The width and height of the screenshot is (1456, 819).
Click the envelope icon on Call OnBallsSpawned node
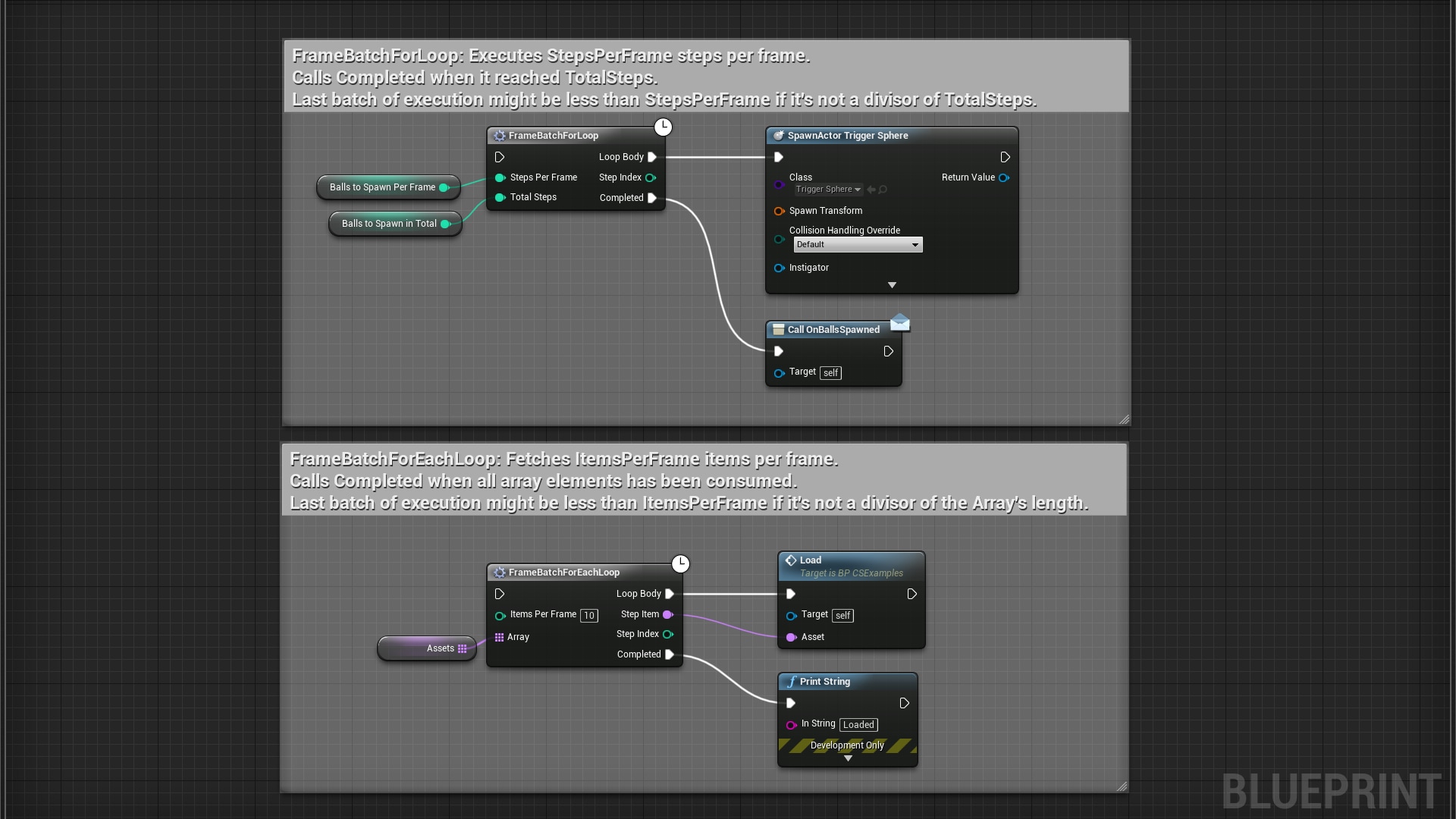point(900,322)
